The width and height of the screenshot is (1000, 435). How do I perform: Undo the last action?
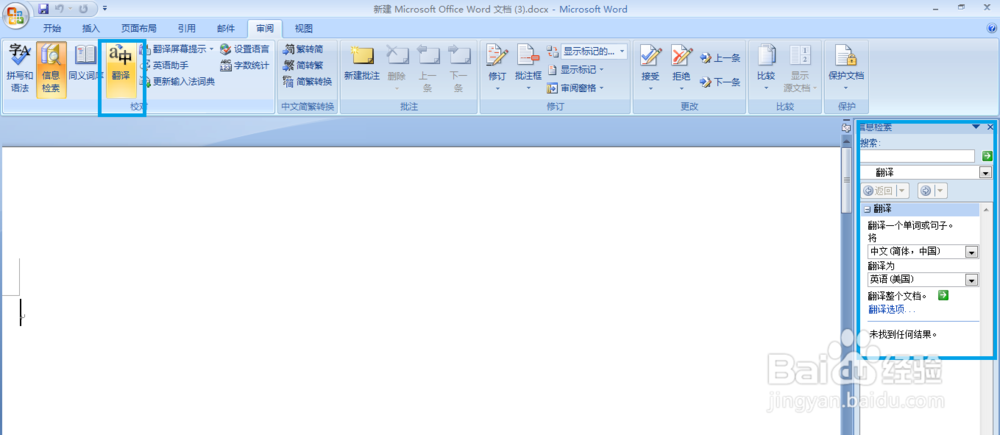pos(59,9)
